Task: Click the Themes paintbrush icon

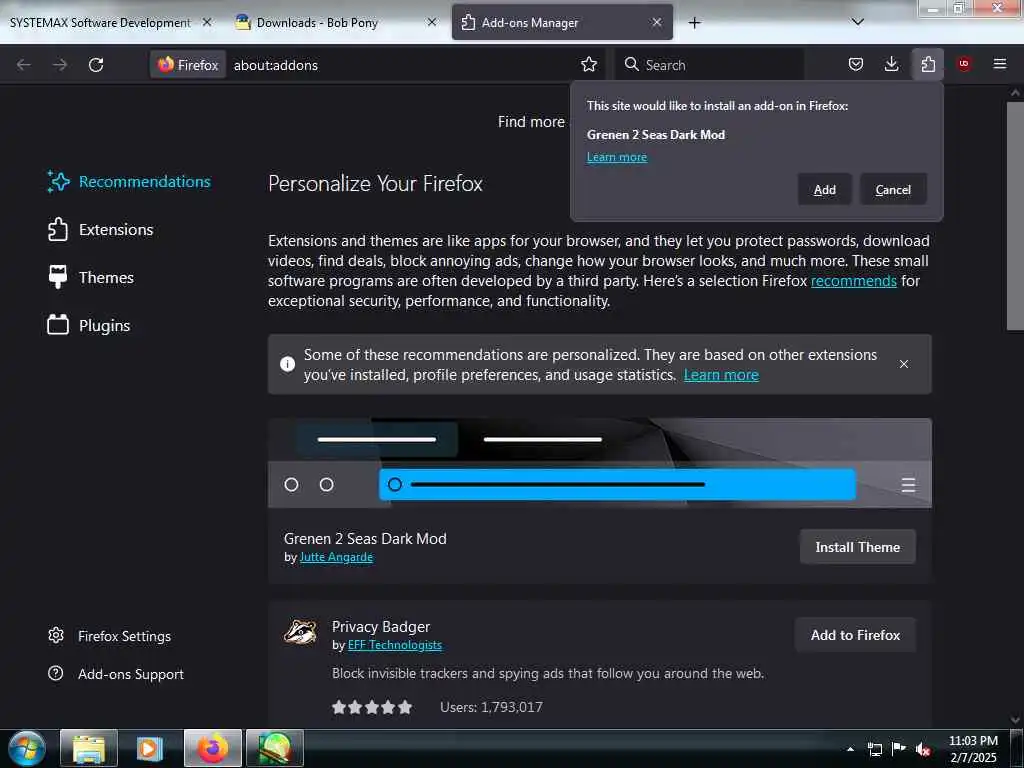Action: click(57, 277)
